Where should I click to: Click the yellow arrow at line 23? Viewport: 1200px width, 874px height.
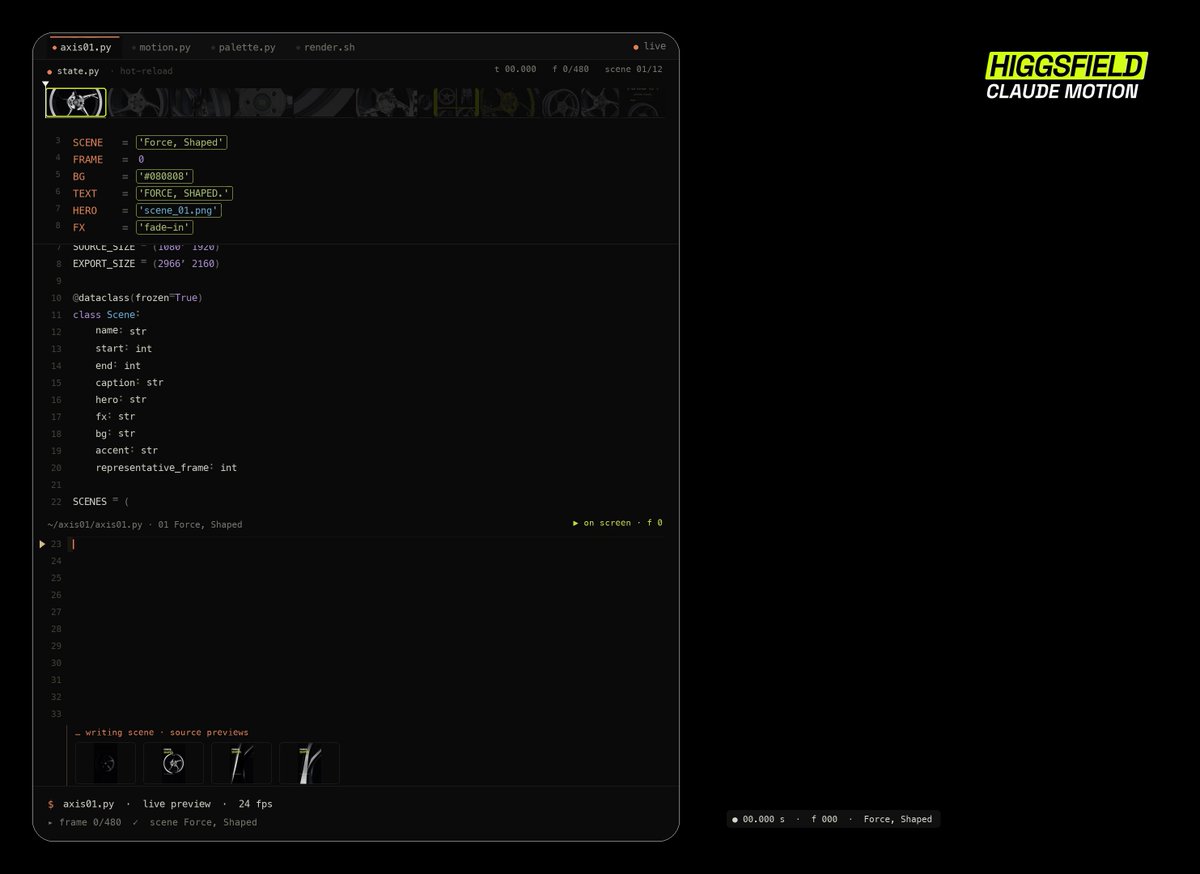click(x=42, y=544)
